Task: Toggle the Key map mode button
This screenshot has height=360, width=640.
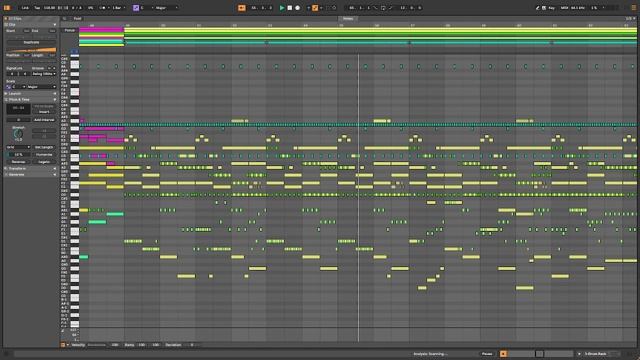Action: point(552,8)
